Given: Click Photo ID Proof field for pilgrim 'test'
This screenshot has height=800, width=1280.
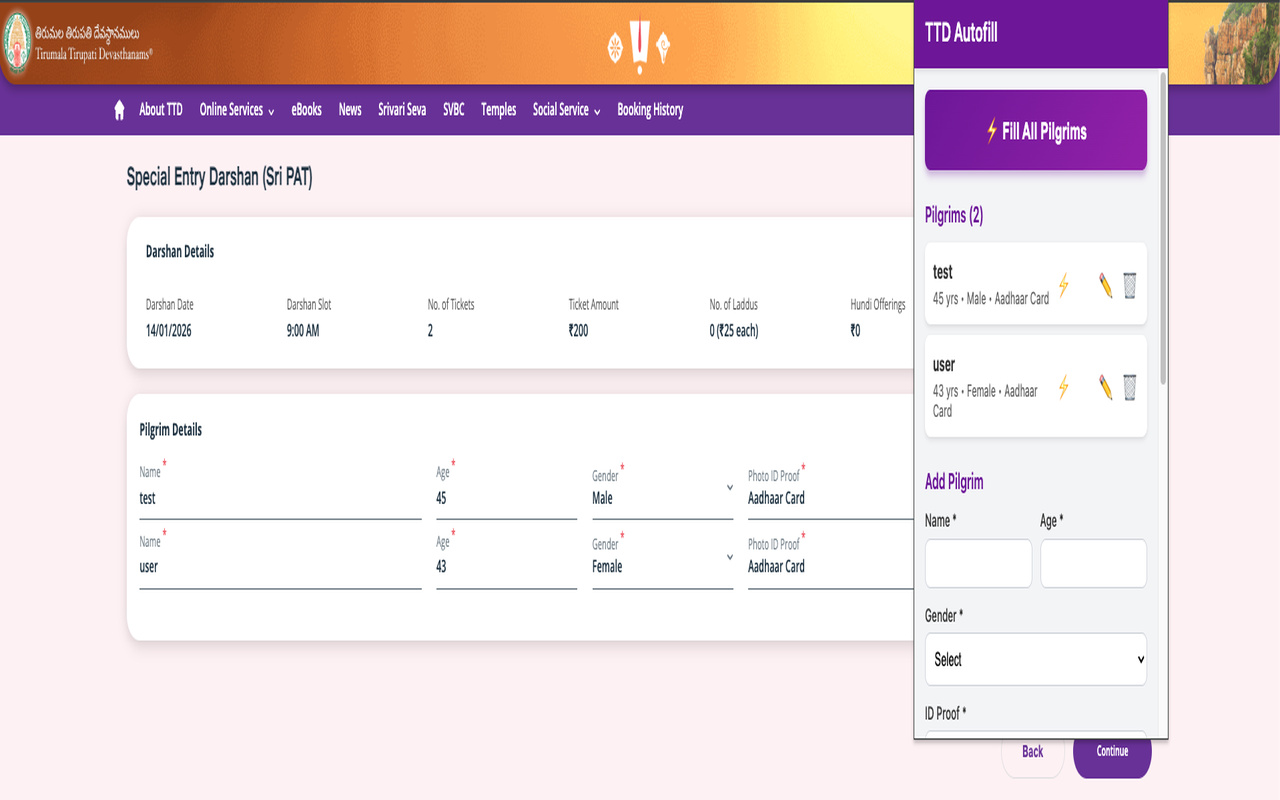Looking at the screenshot, I should pyautogui.click(x=830, y=498).
